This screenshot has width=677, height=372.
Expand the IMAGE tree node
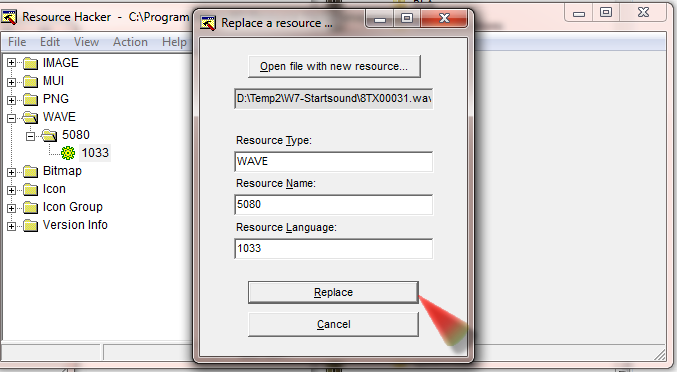point(11,63)
